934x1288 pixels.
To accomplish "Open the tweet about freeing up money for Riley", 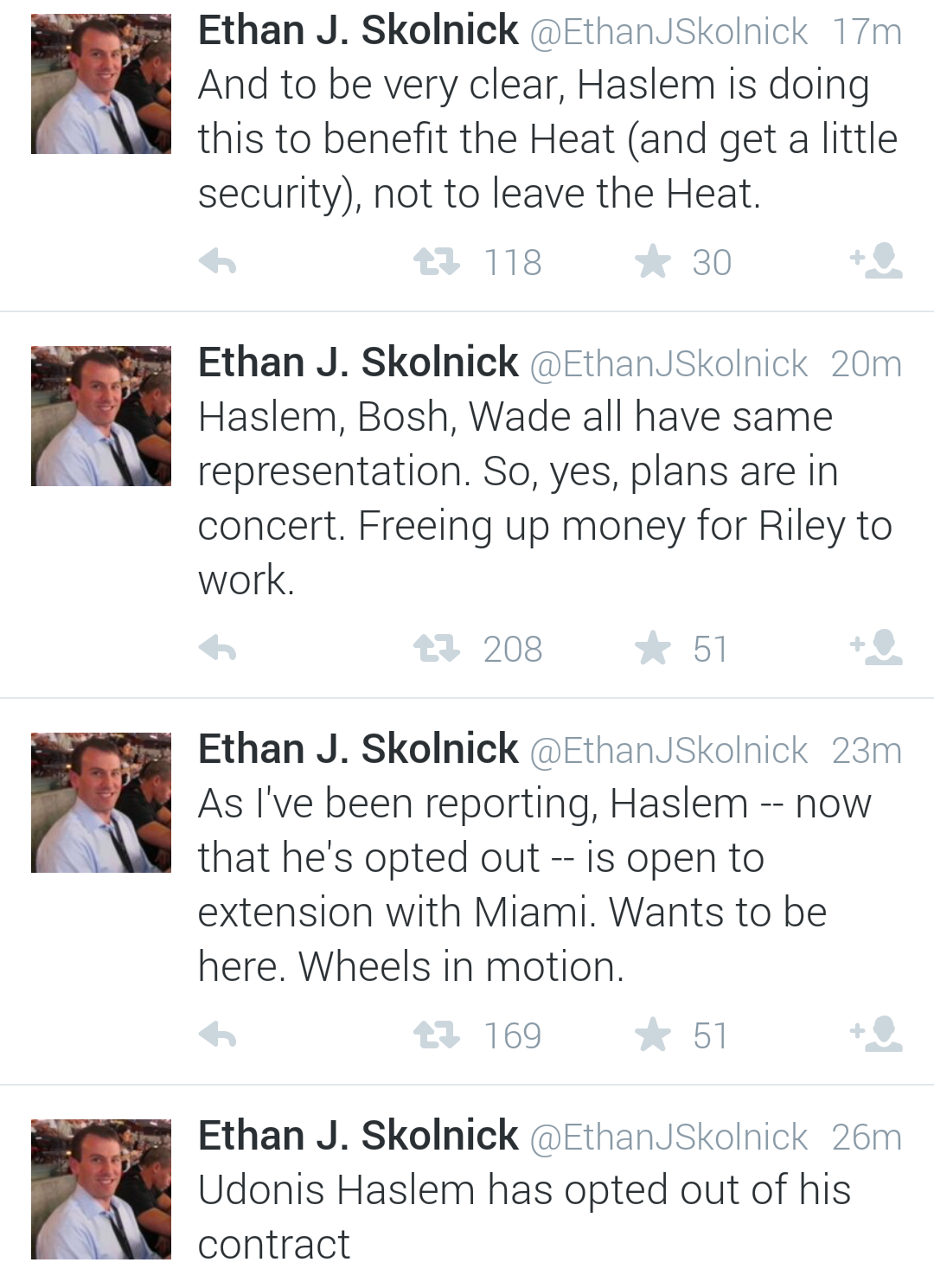I will [x=545, y=497].
